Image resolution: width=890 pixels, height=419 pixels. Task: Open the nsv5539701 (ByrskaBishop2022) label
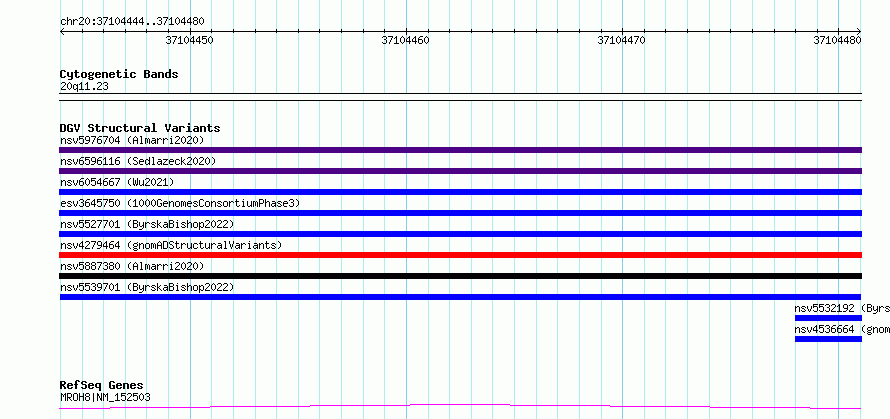(x=147, y=287)
